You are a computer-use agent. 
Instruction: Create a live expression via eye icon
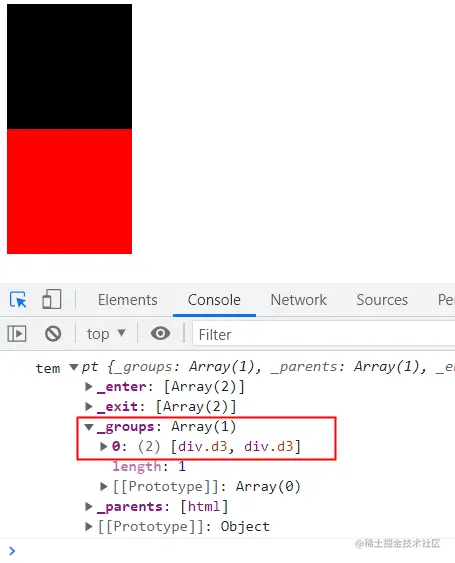pyautogui.click(x=160, y=333)
